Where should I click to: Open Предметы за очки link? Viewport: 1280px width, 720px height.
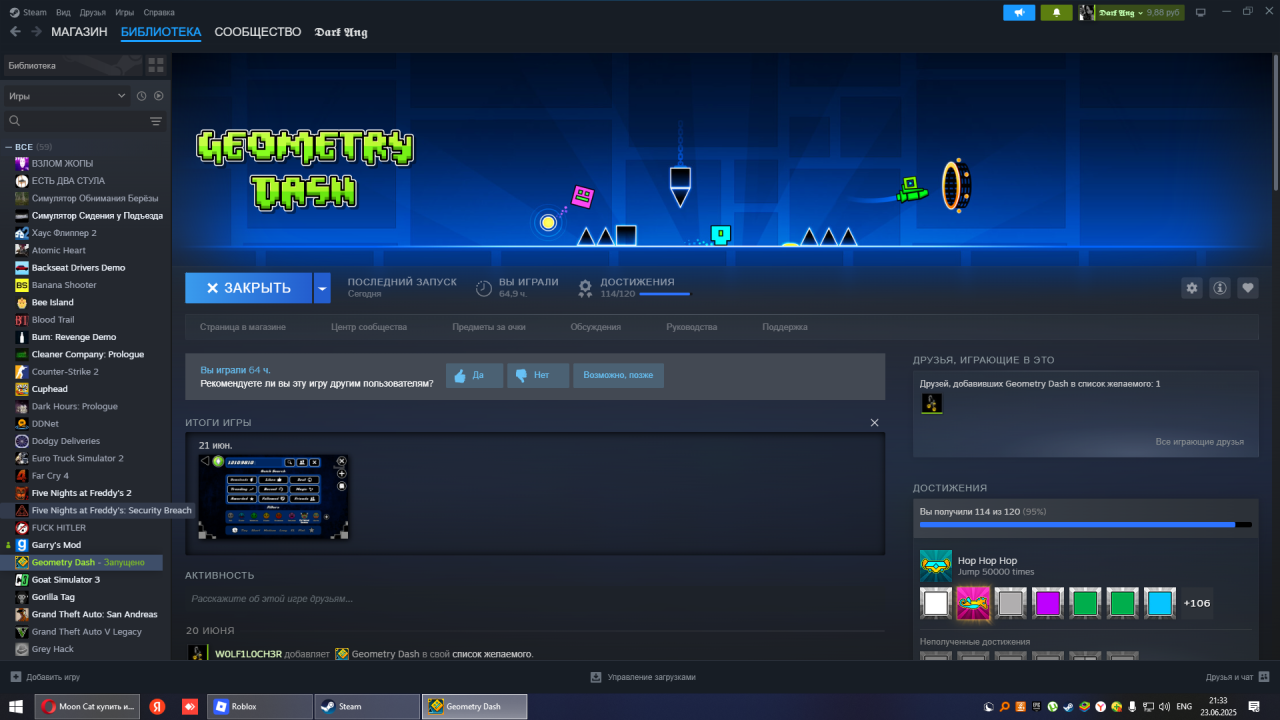[489, 327]
